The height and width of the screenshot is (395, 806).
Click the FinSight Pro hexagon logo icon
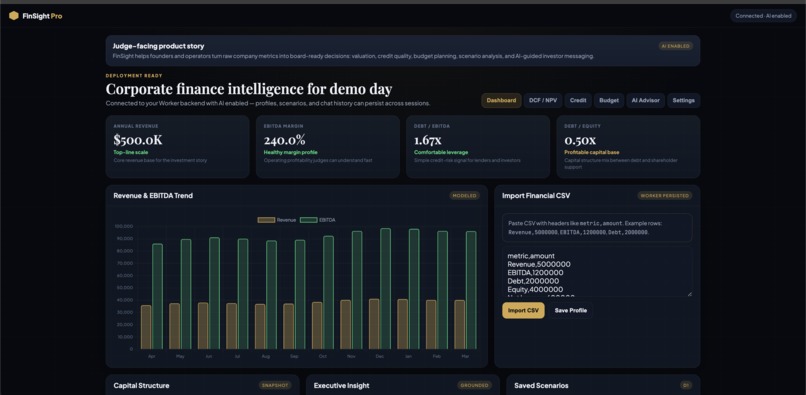pos(13,16)
